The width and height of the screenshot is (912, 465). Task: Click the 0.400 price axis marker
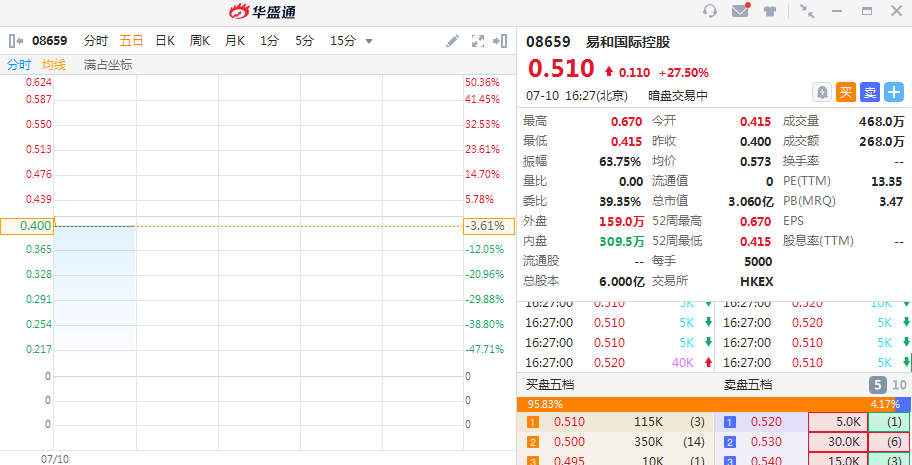(27, 226)
